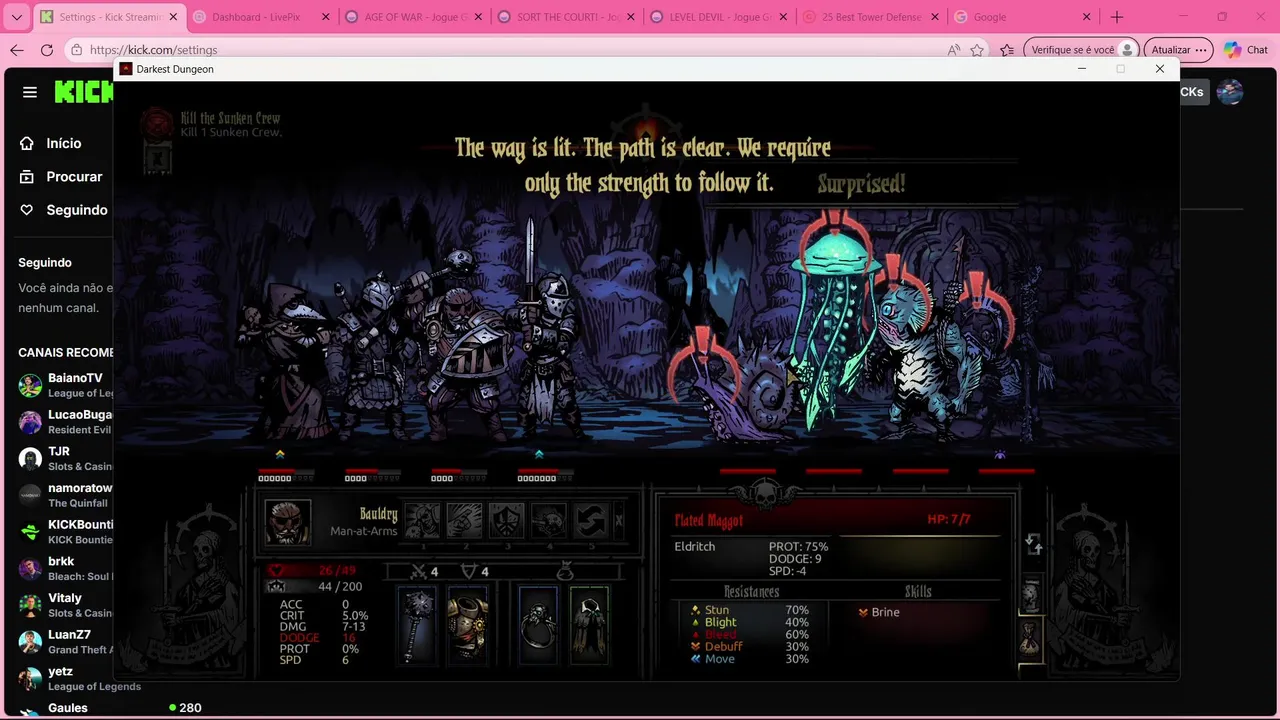
Task: Click the Atualizar browser button
Action: click(1177, 50)
